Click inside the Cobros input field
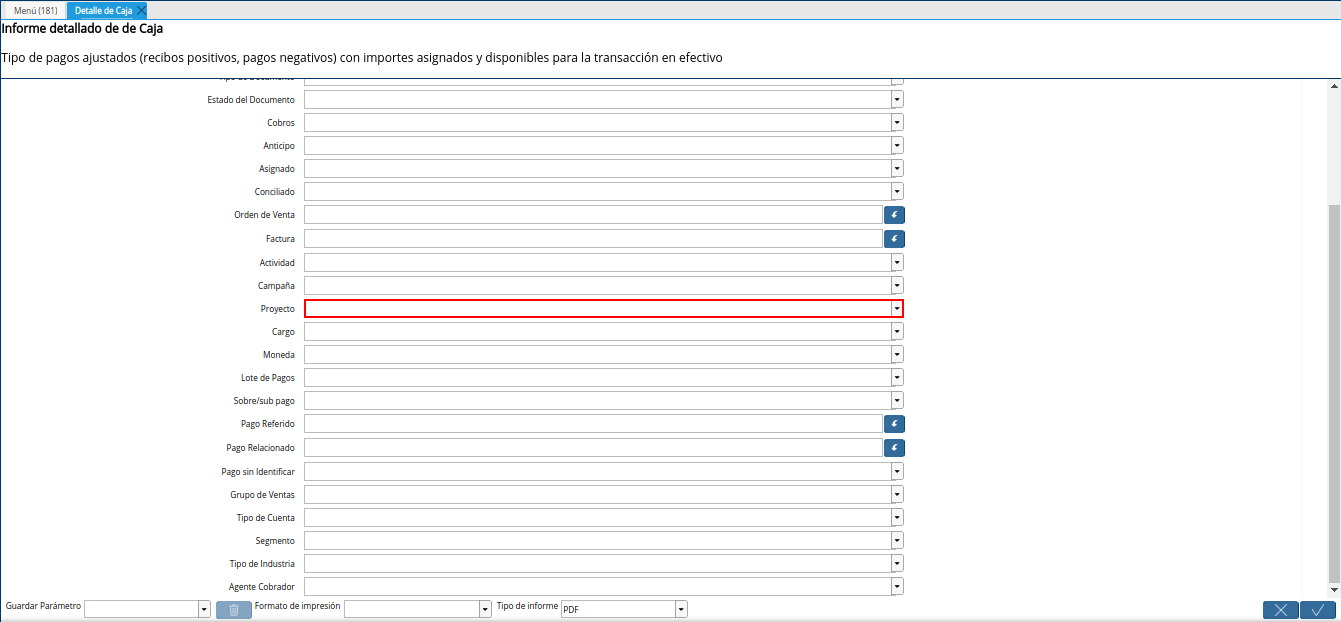 tap(595, 122)
